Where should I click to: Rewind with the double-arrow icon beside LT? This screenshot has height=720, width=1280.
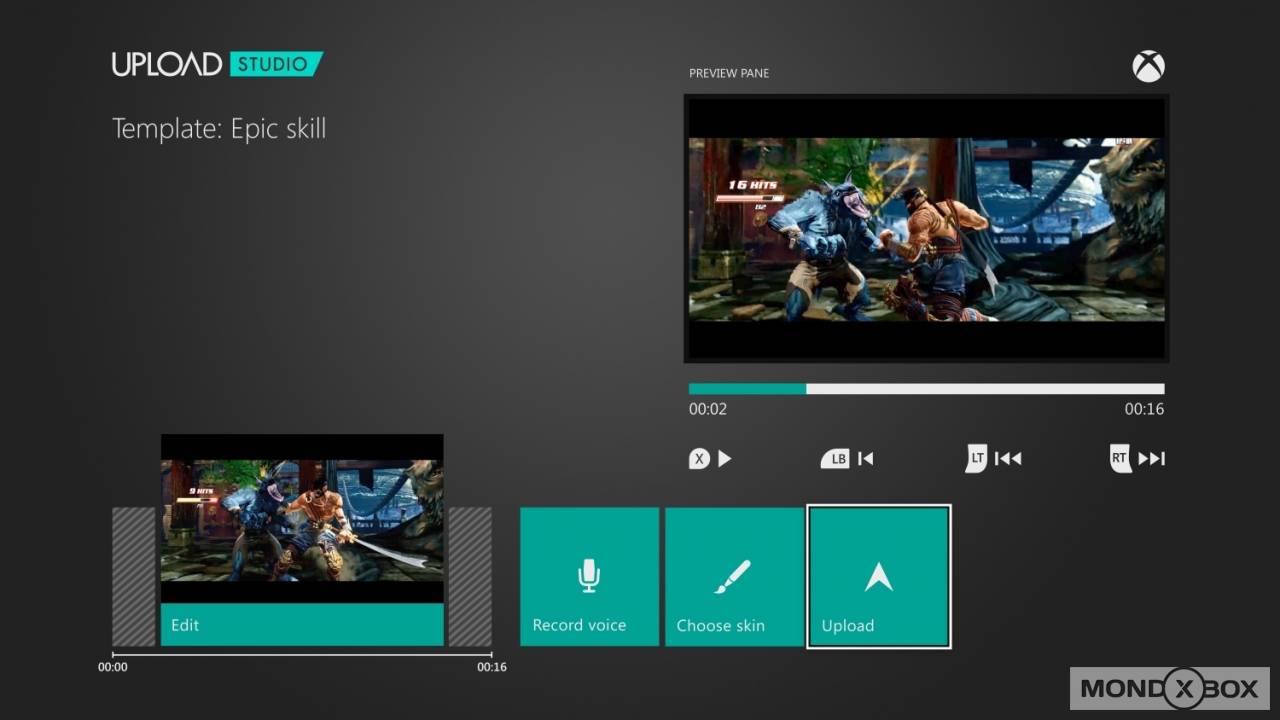click(1008, 459)
